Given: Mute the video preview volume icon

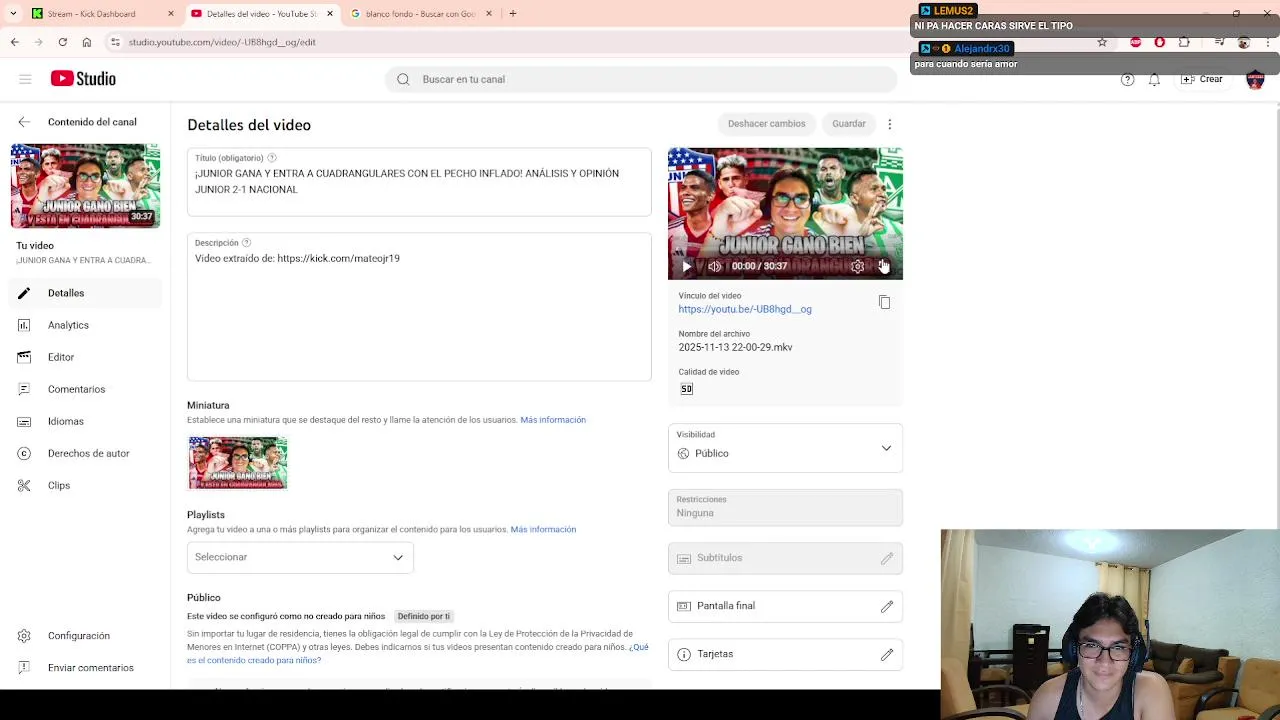Looking at the screenshot, I should tap(714, 266).
